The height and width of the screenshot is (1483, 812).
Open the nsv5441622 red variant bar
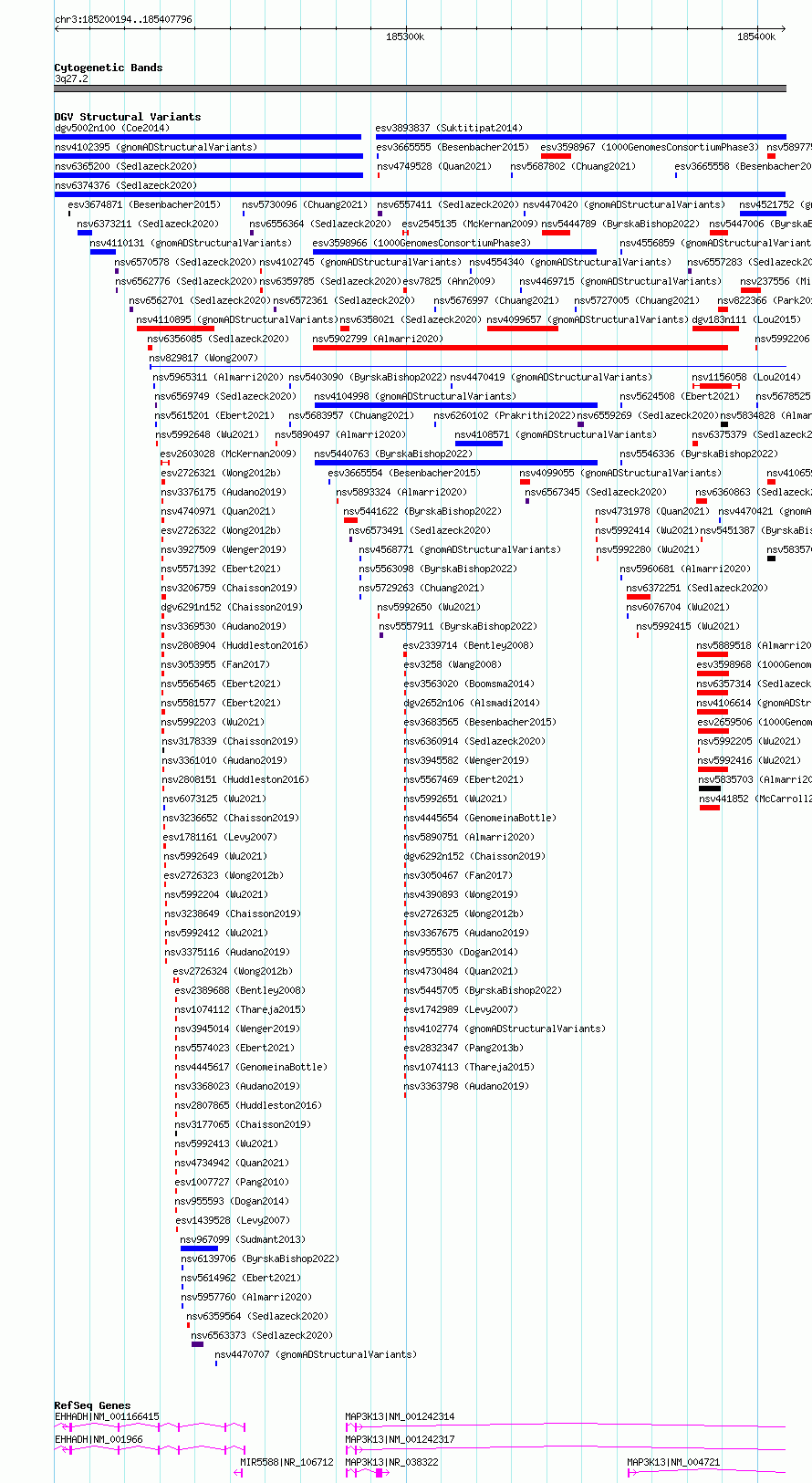pyautogui.click(x=350, y=520)
